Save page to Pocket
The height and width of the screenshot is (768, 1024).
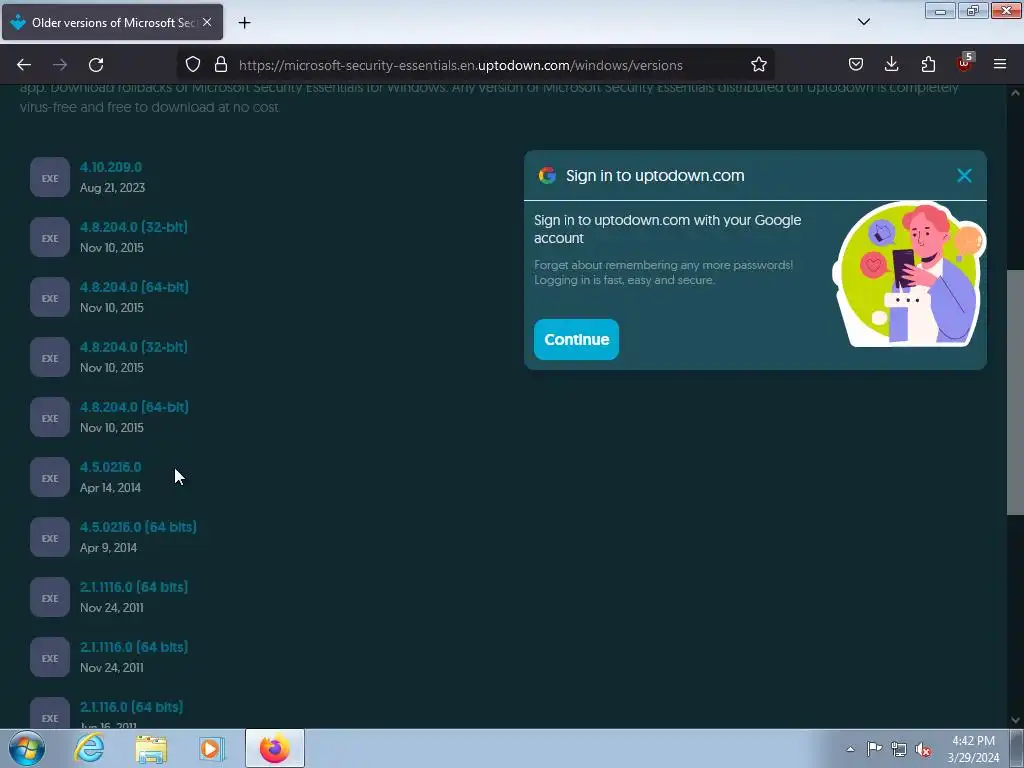pyautogui.click(x=856, y=65)
